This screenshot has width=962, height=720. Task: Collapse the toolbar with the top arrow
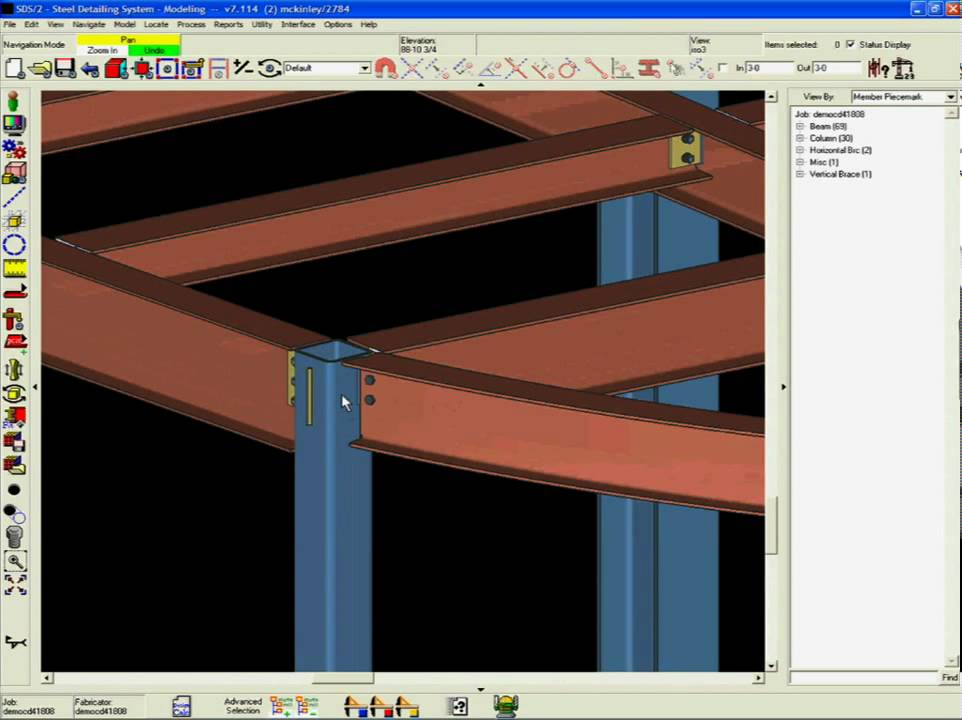point(480,85)
